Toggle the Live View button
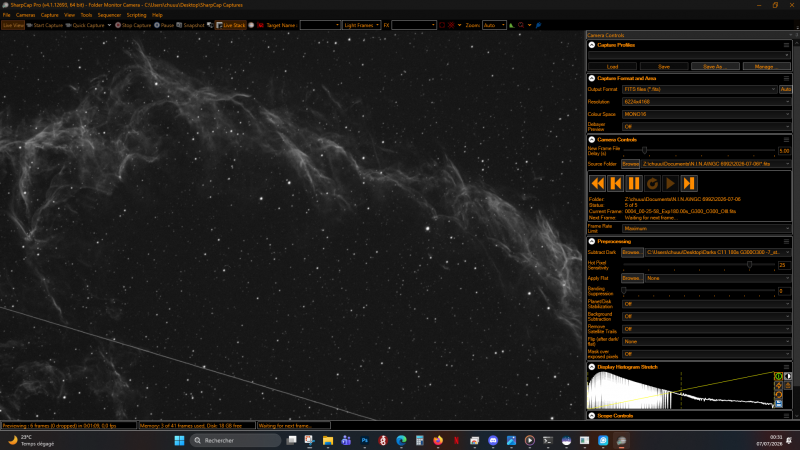This screenshot has width=800, height=450. click(x=13, y=25)
